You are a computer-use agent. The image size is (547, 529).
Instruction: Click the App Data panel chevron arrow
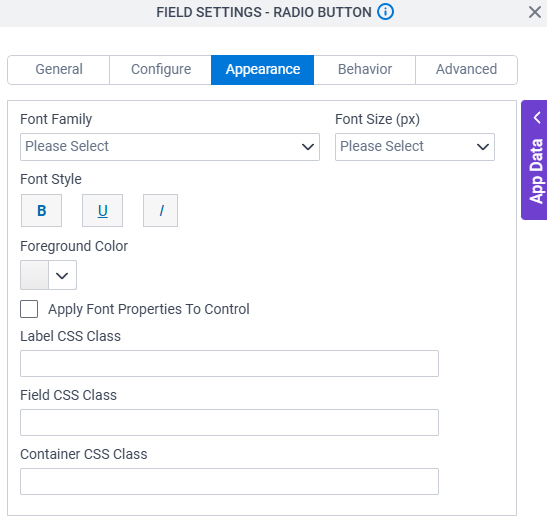point(537,118)
